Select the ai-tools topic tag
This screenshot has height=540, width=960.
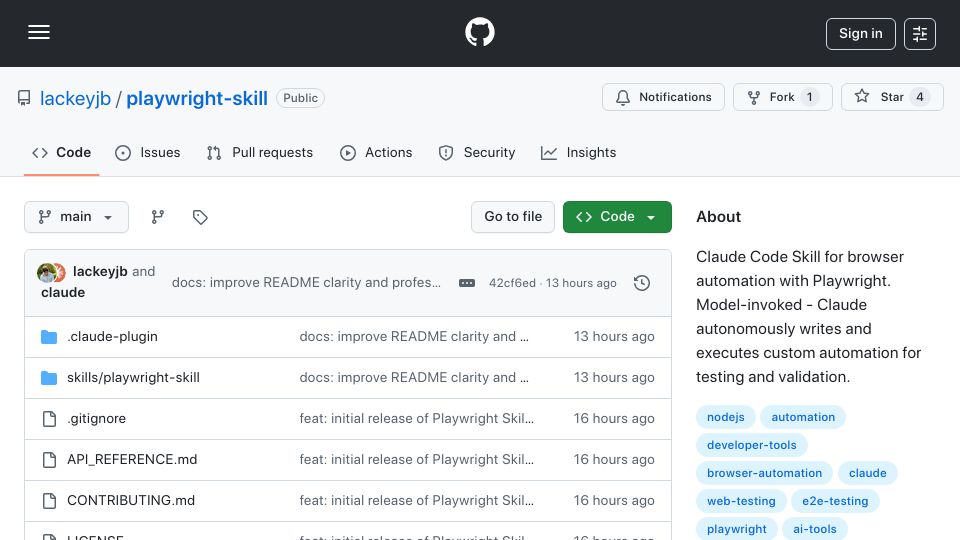(x=814, y=530)
